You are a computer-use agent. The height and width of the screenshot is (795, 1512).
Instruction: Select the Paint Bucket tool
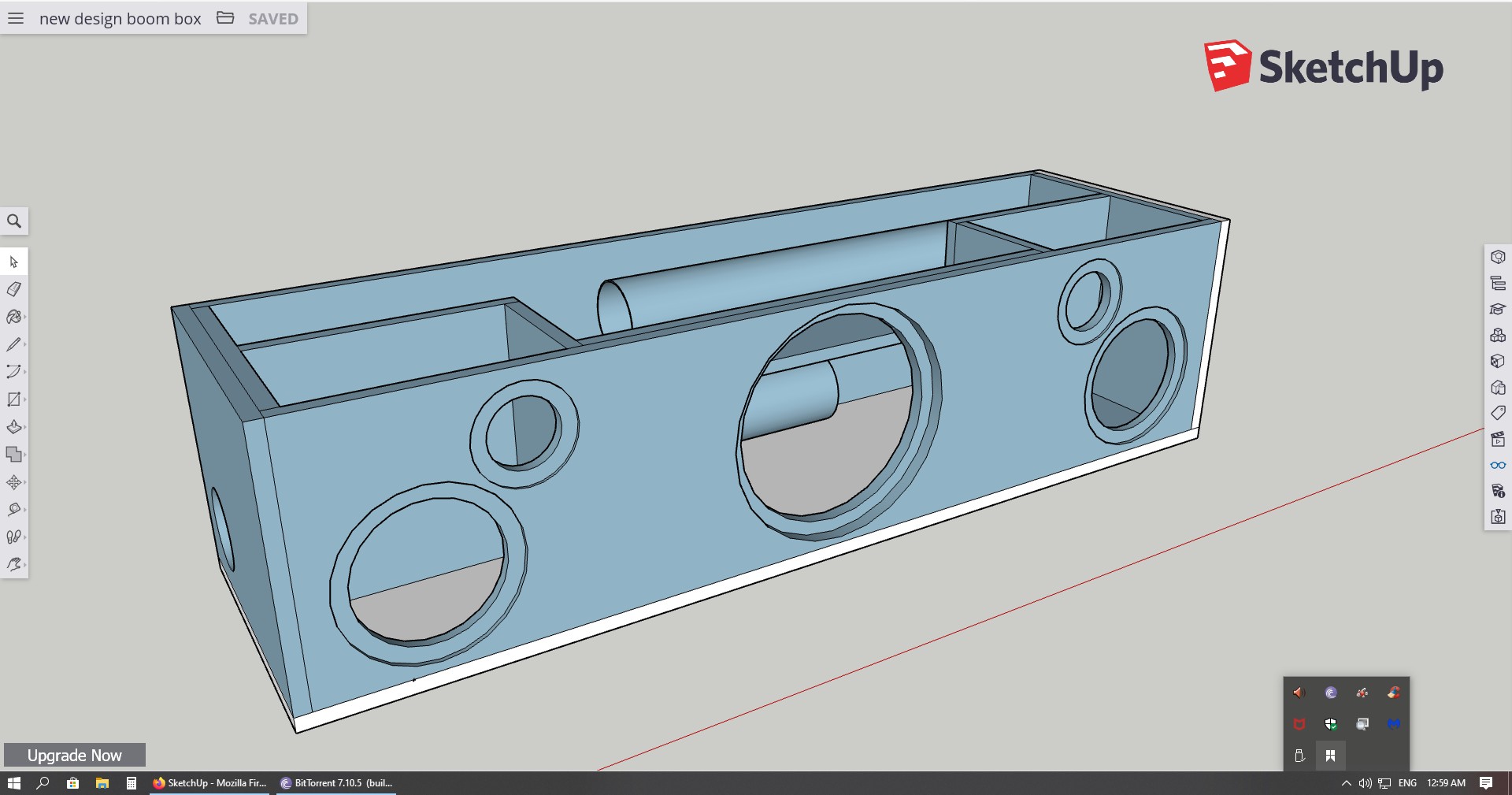click(14, 317)
